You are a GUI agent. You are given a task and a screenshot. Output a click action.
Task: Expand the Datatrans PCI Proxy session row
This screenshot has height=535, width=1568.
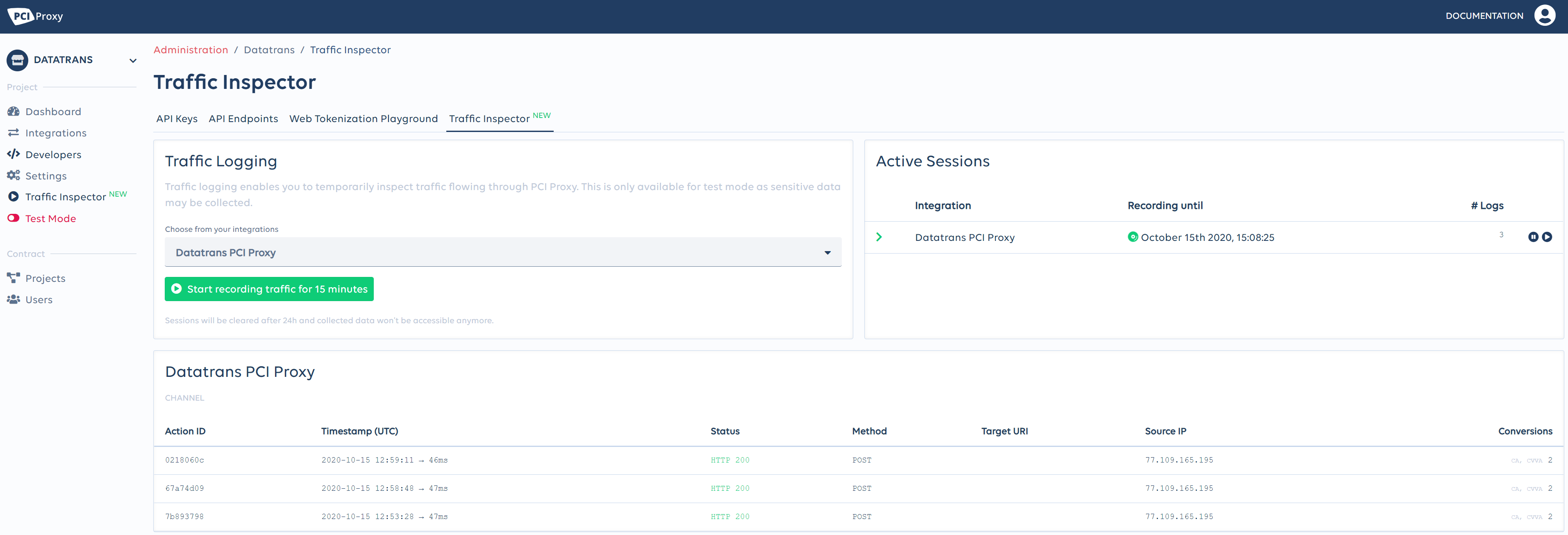(x=879, y=237)
